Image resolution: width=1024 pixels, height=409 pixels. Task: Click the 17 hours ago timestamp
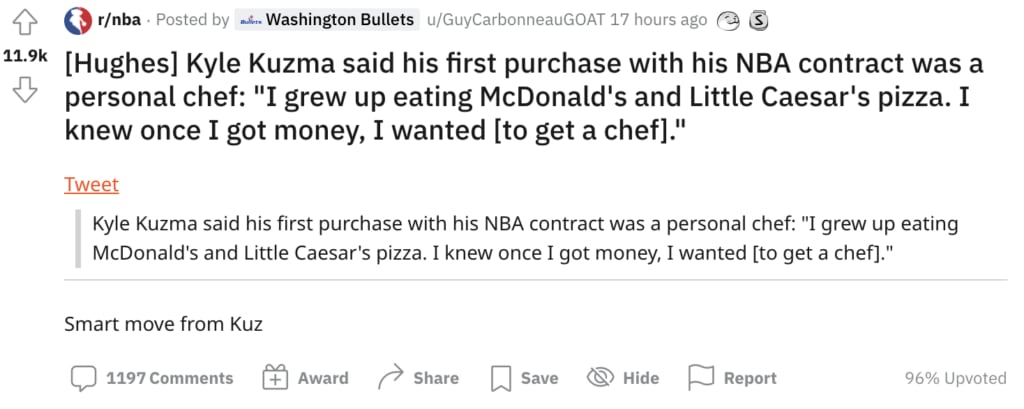click(658, 20)
